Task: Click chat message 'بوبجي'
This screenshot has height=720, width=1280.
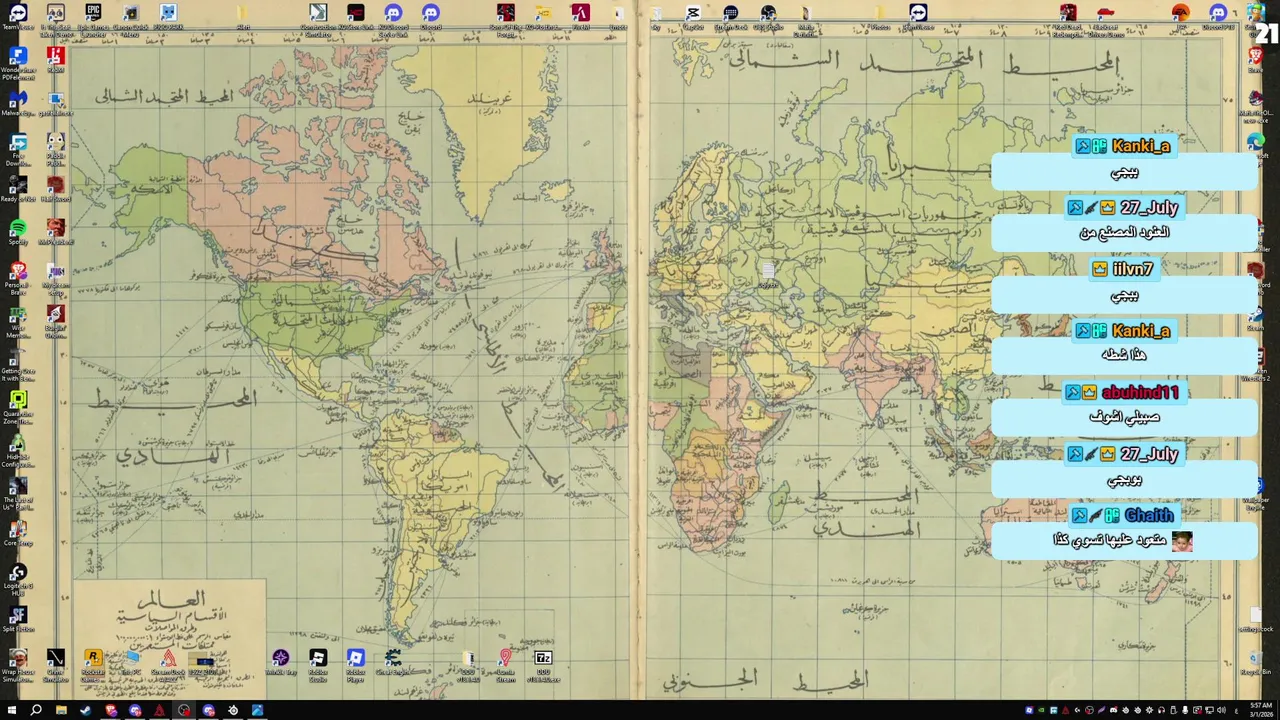Action: (1124, 480)
